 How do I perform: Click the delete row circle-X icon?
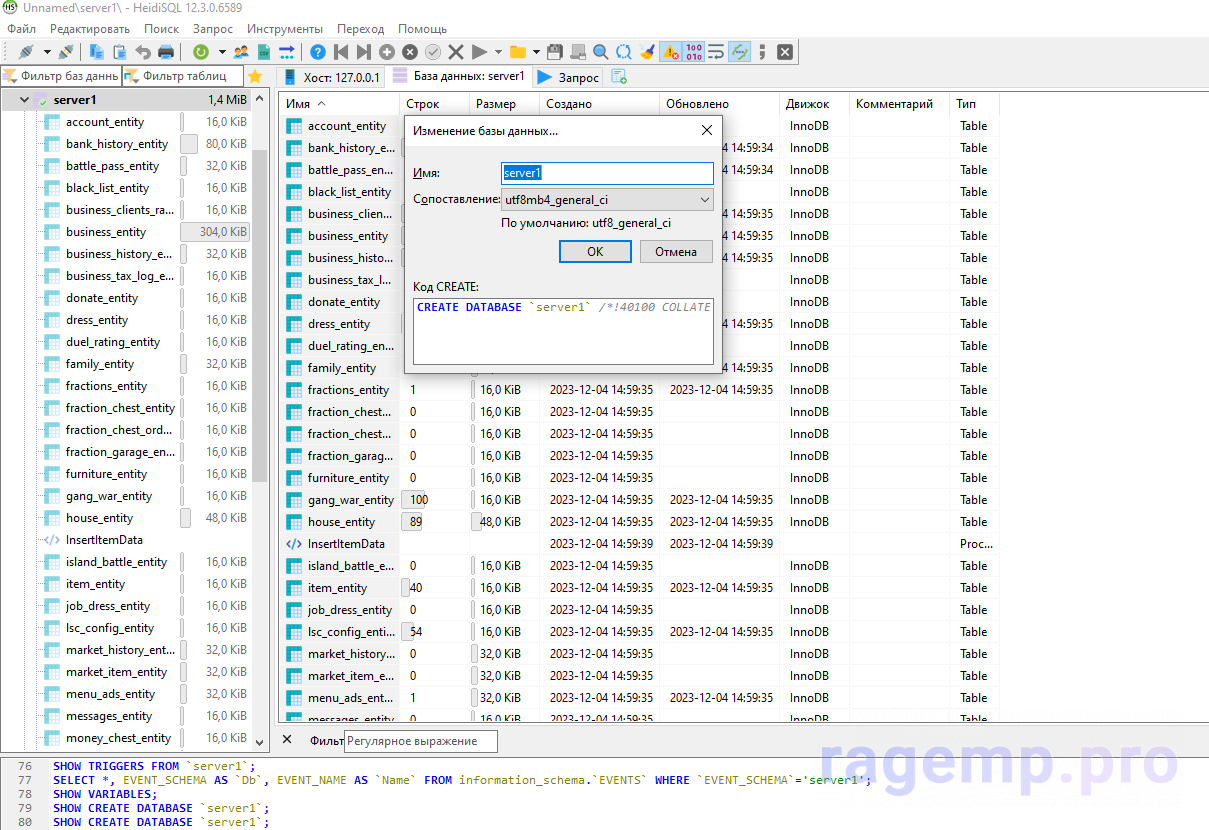click(410, 52)
